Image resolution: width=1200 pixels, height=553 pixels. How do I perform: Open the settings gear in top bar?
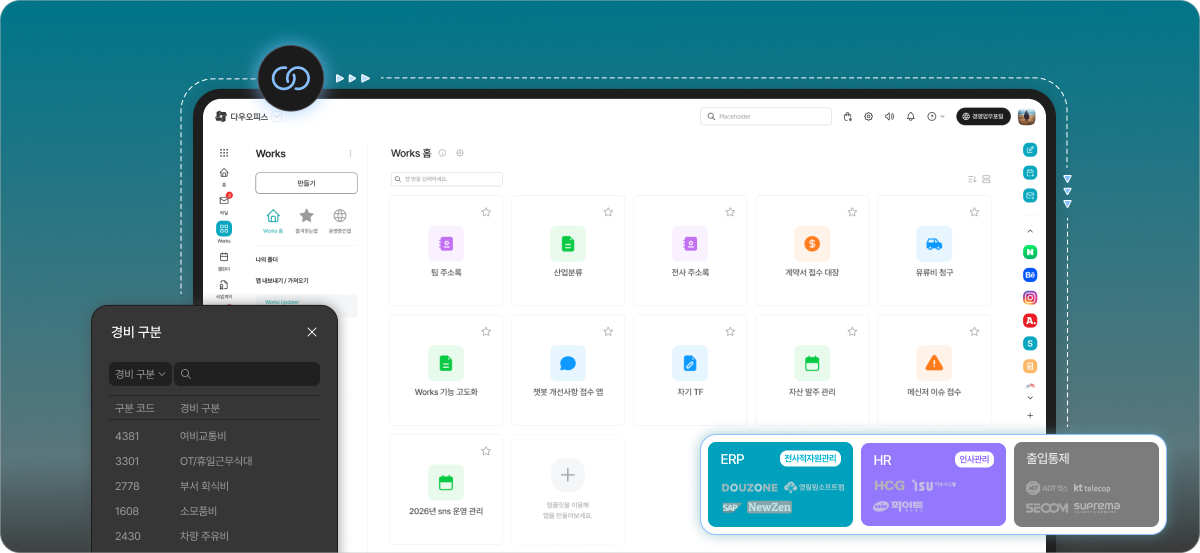868,117
